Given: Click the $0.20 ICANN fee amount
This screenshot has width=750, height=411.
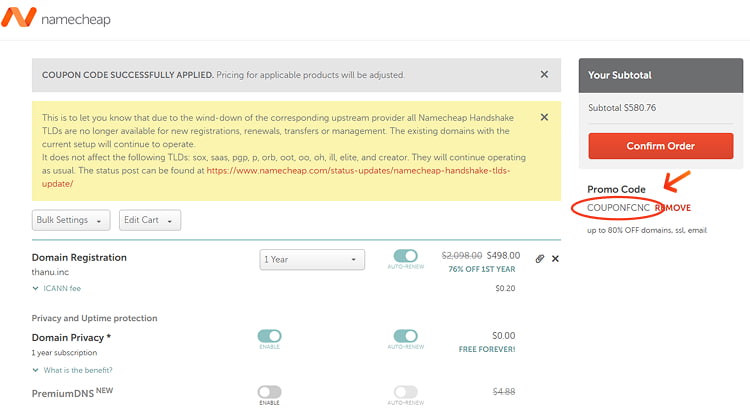Looking at the screenshot, I should click(x=505, y=289).
